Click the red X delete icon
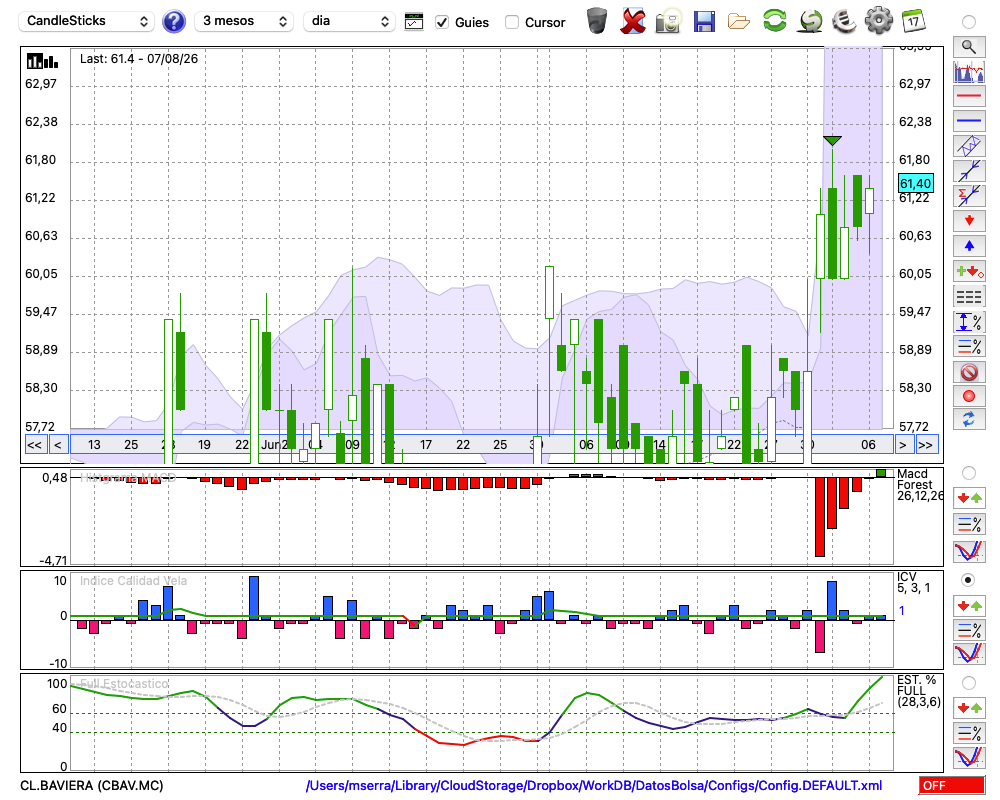1000x800 pixels. (x=633, y=21)
